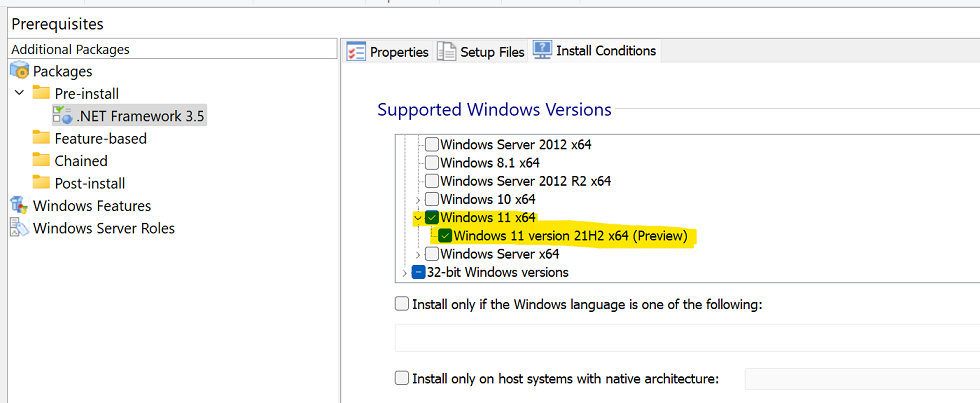Check the Windows 10 x64 checkbox
Viewport: 980px width, 403px height.
[x=432, y=199]
